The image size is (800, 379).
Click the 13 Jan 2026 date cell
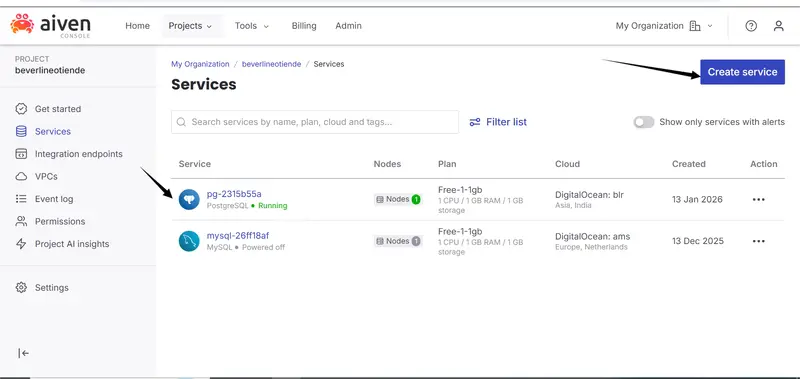point(697,199)
